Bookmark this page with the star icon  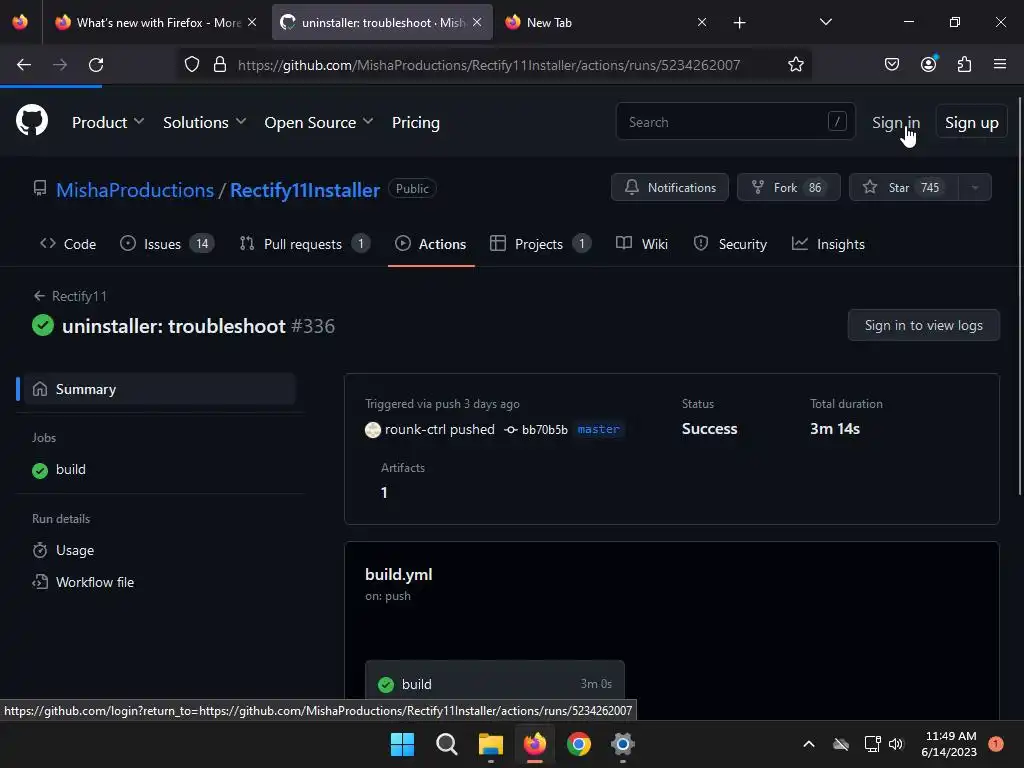(795, 65)
